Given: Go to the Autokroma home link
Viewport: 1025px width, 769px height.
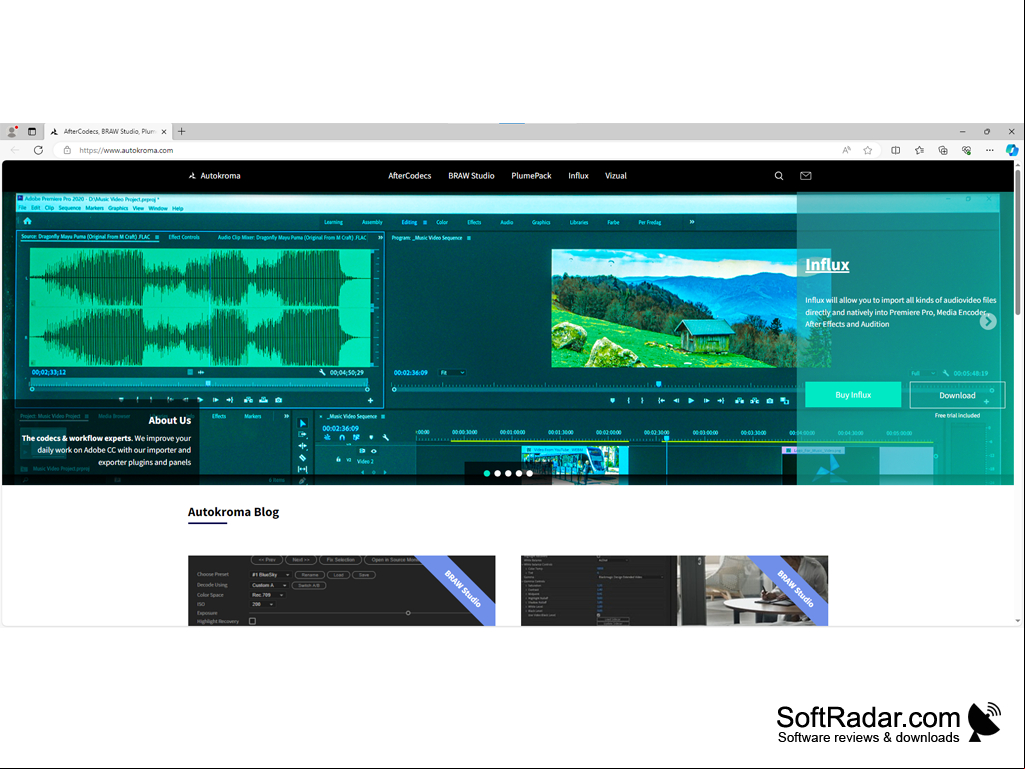Looking at the screenshot, I should tap(220, 176).
